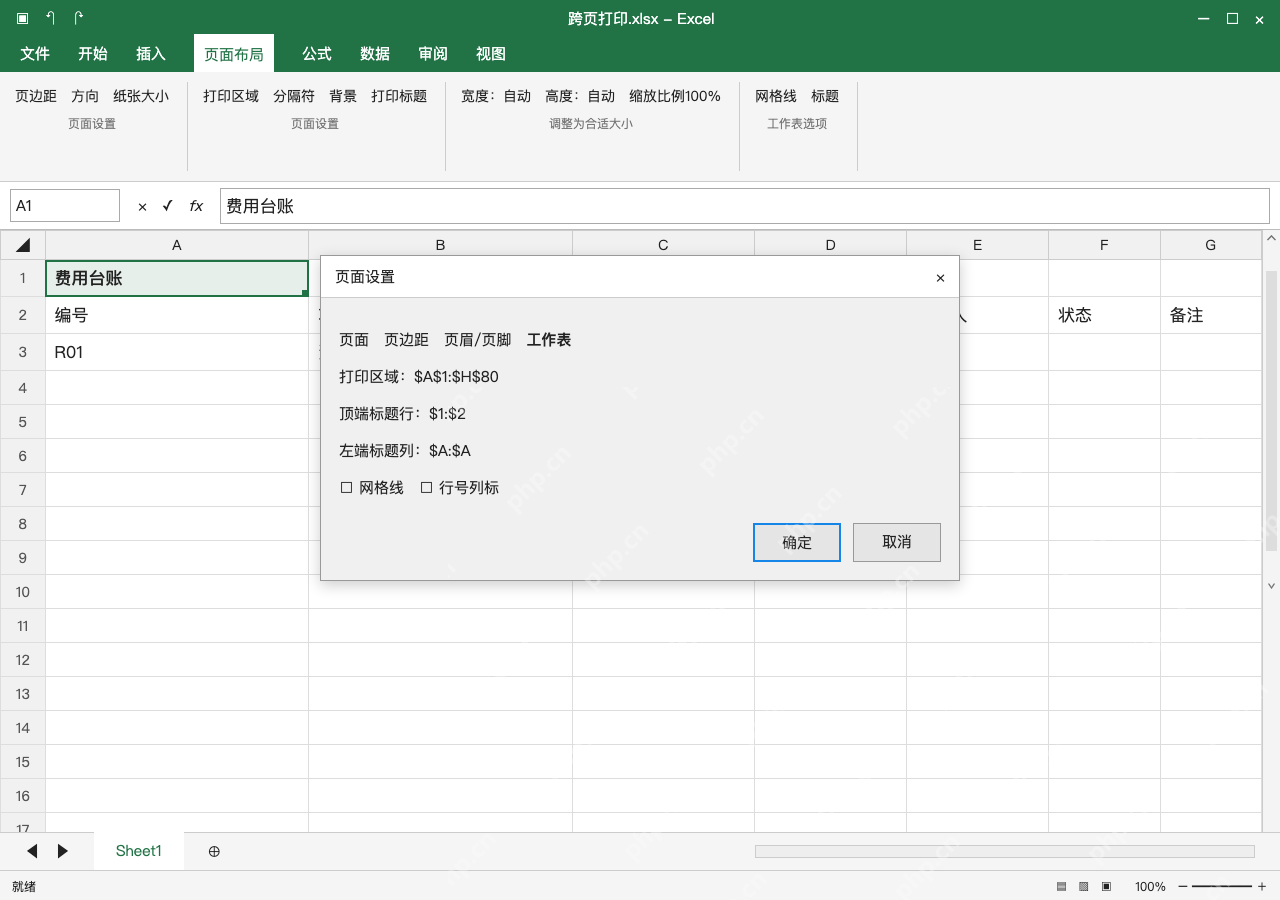Switch to the 页边距 tab in the dialog

pyautogui.click(x=406, y=340)
